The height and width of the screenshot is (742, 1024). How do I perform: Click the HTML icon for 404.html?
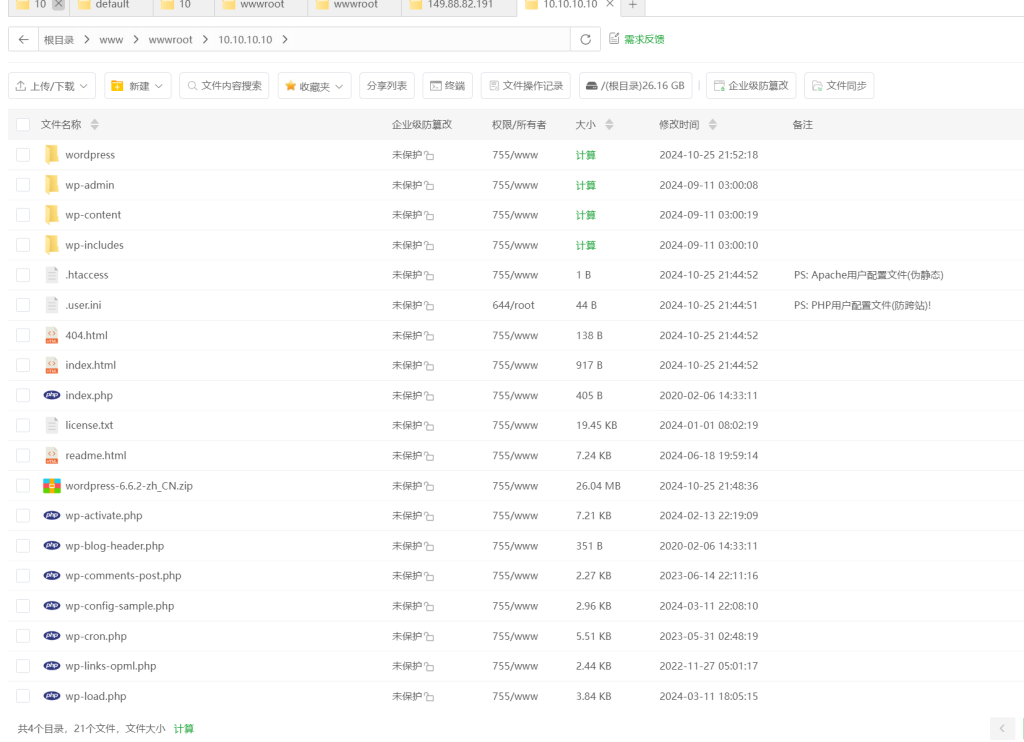52,336
